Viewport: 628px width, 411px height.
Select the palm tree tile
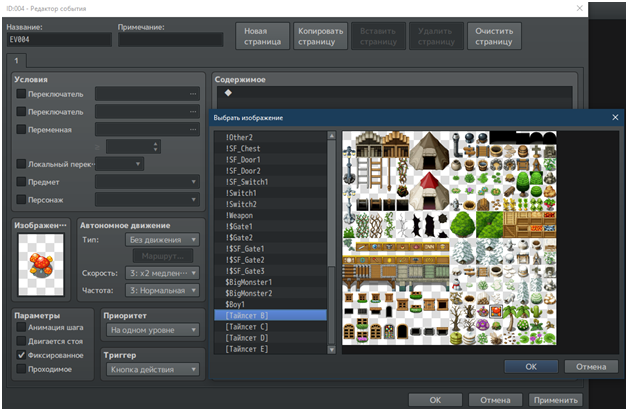click(509, 317)
